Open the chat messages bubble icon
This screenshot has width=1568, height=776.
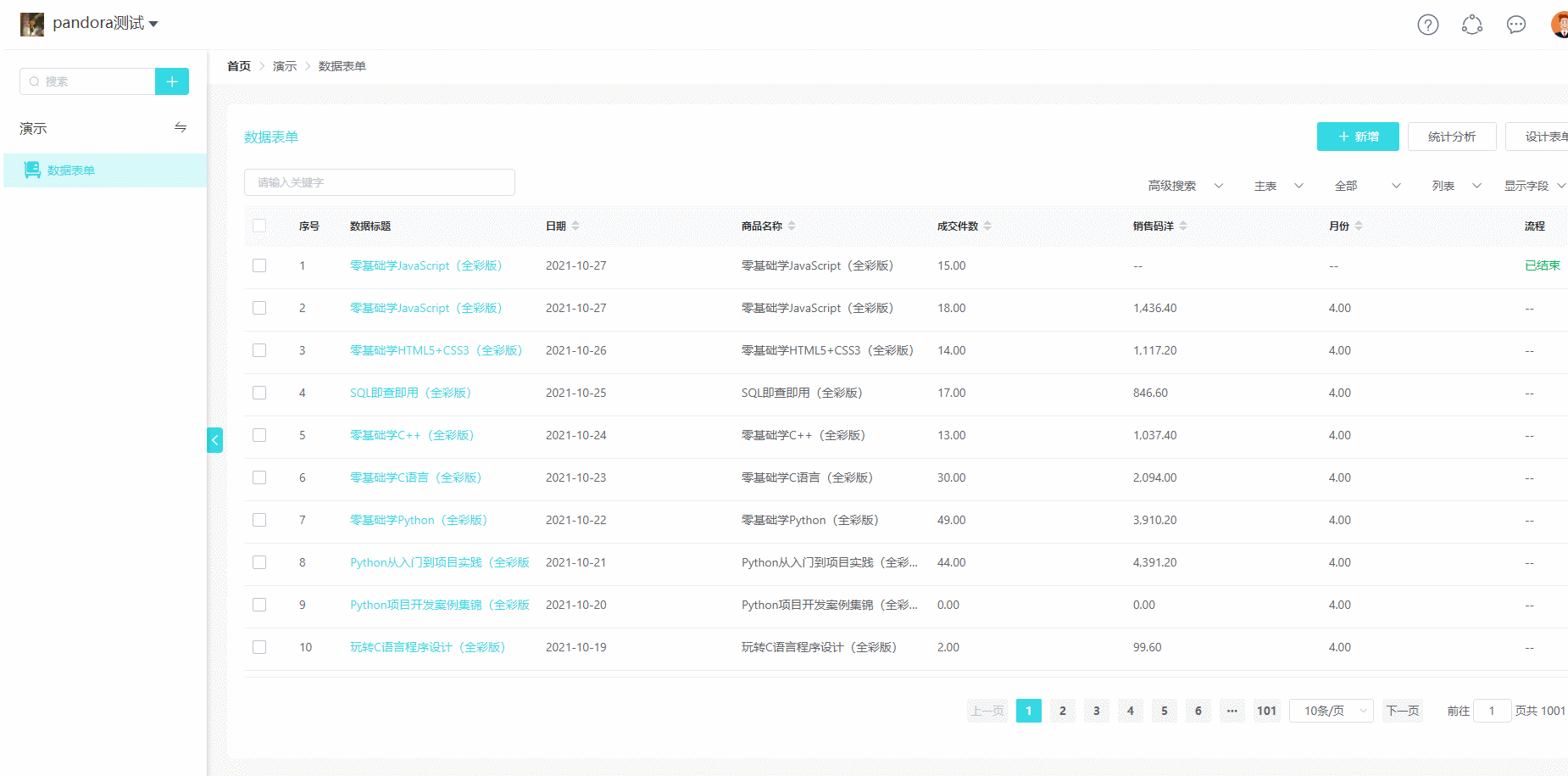click(x=1516, y=25)
